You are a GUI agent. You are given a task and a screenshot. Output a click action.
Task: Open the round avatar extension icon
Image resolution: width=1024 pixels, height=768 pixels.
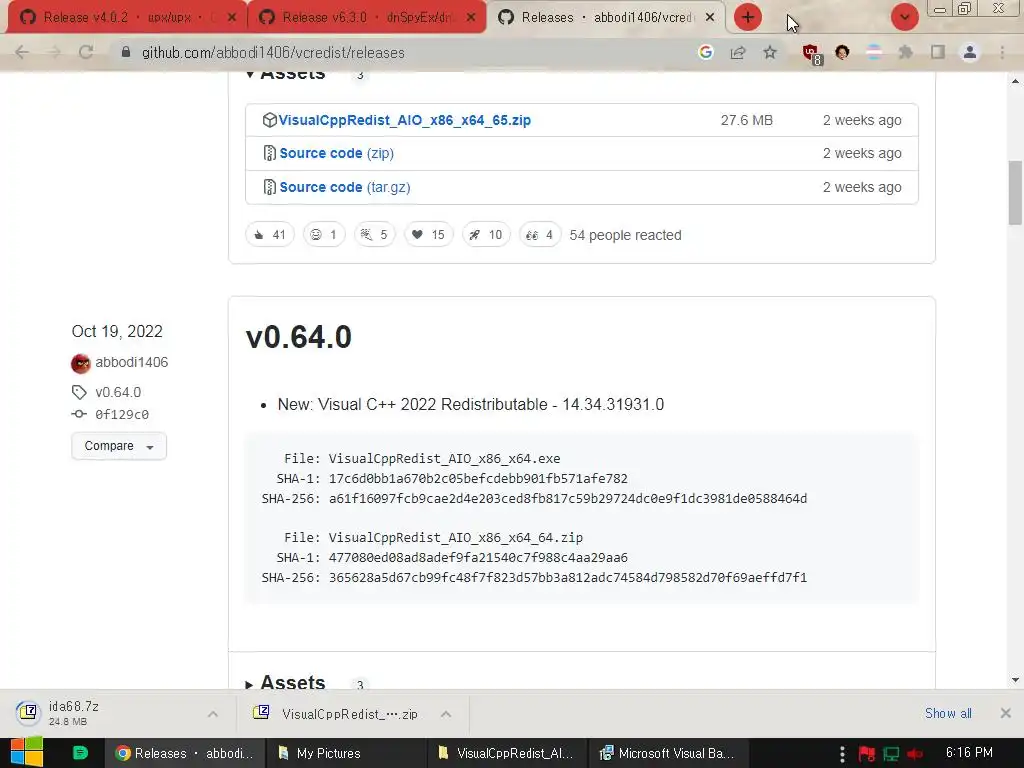(x=842, y=52)
